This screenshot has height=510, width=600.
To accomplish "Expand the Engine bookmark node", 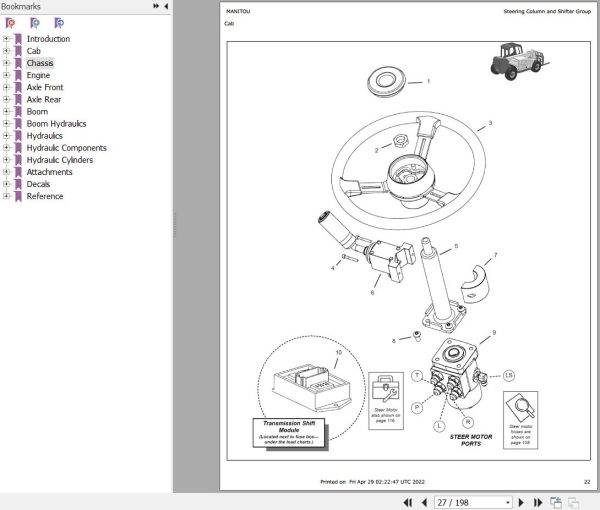I will (6, 75).
